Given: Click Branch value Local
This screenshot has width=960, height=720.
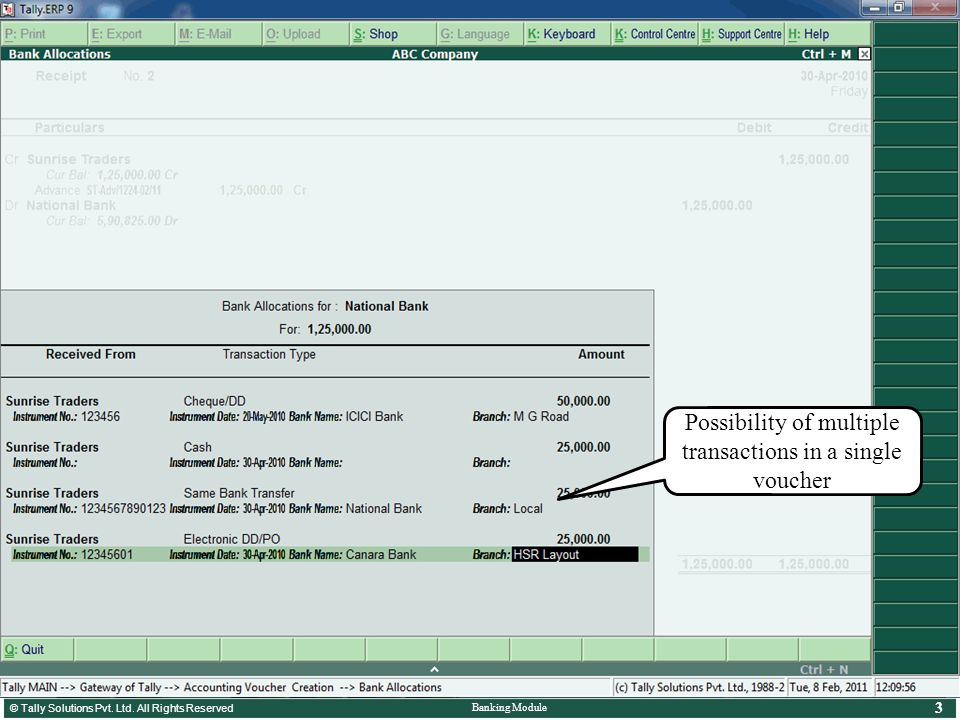Looking at the screenshot, I should (528, 509).
